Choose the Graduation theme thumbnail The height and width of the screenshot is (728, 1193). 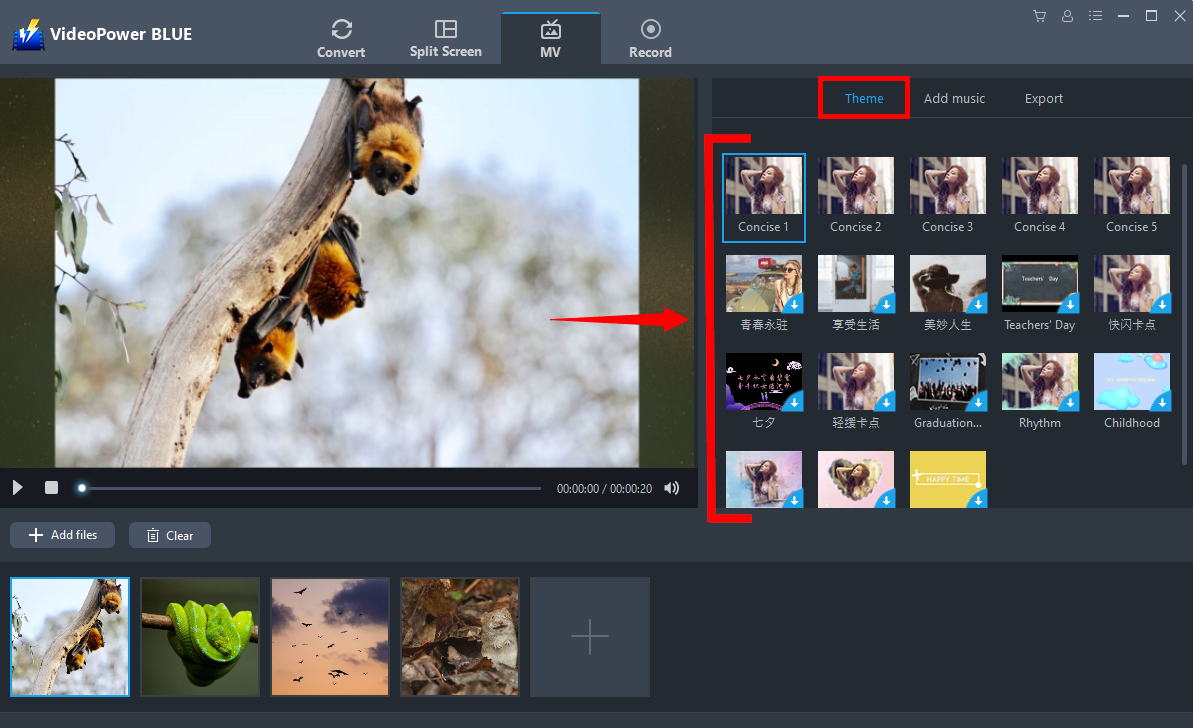pyautogui.click(x=947, y=382)
